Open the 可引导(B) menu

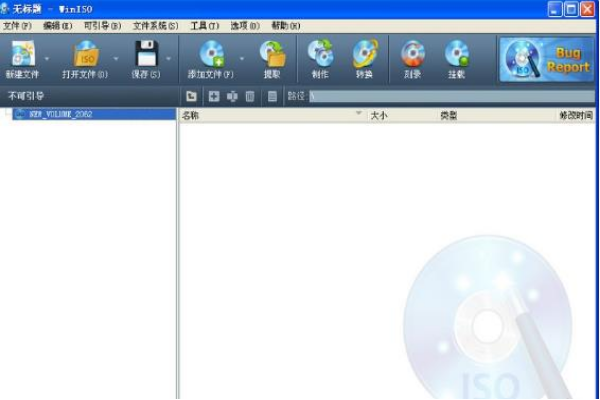point(102,26)
